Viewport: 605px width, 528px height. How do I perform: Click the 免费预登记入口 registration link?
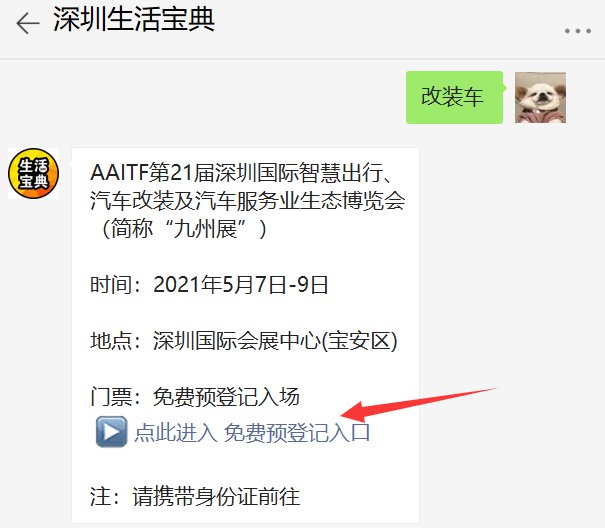[297, 432]
